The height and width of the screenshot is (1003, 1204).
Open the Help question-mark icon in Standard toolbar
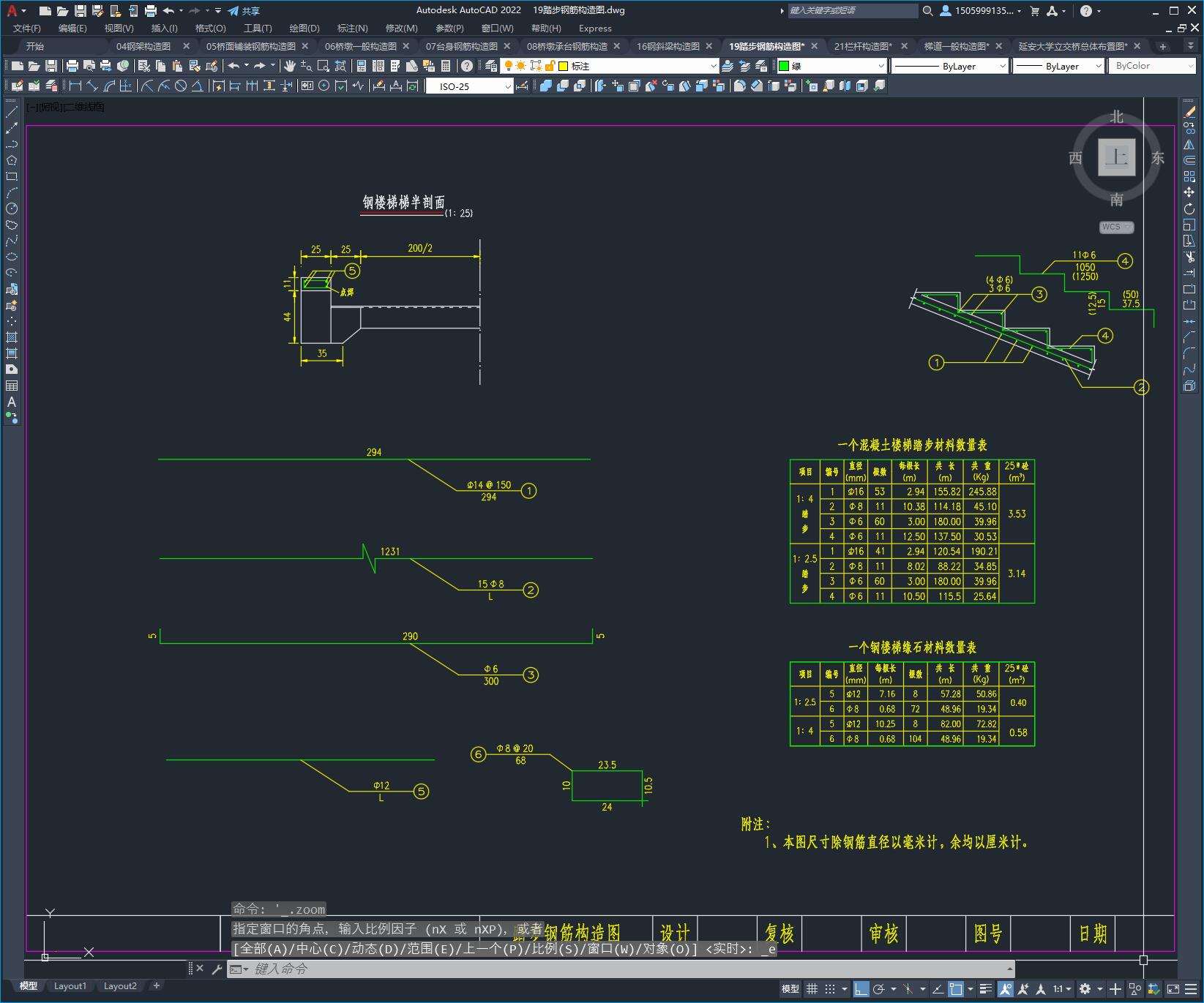point(466,66)
